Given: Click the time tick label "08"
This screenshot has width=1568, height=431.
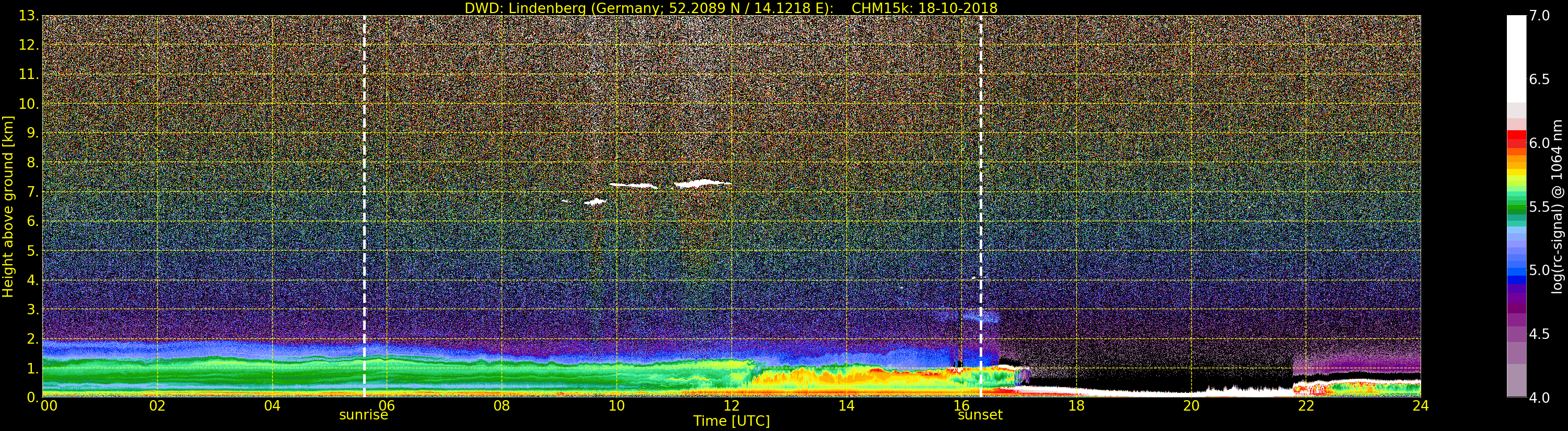Looking at the screenshot, I should (502, 406).
